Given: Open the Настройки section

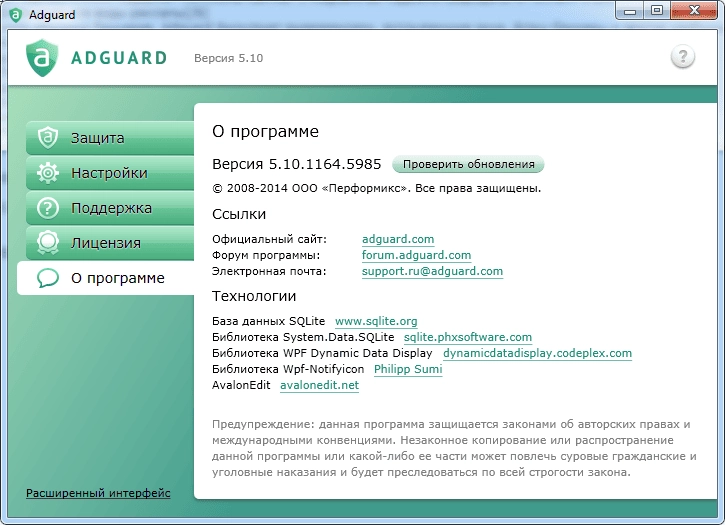Looking at the screenshot, I should (x=110, y=173).
